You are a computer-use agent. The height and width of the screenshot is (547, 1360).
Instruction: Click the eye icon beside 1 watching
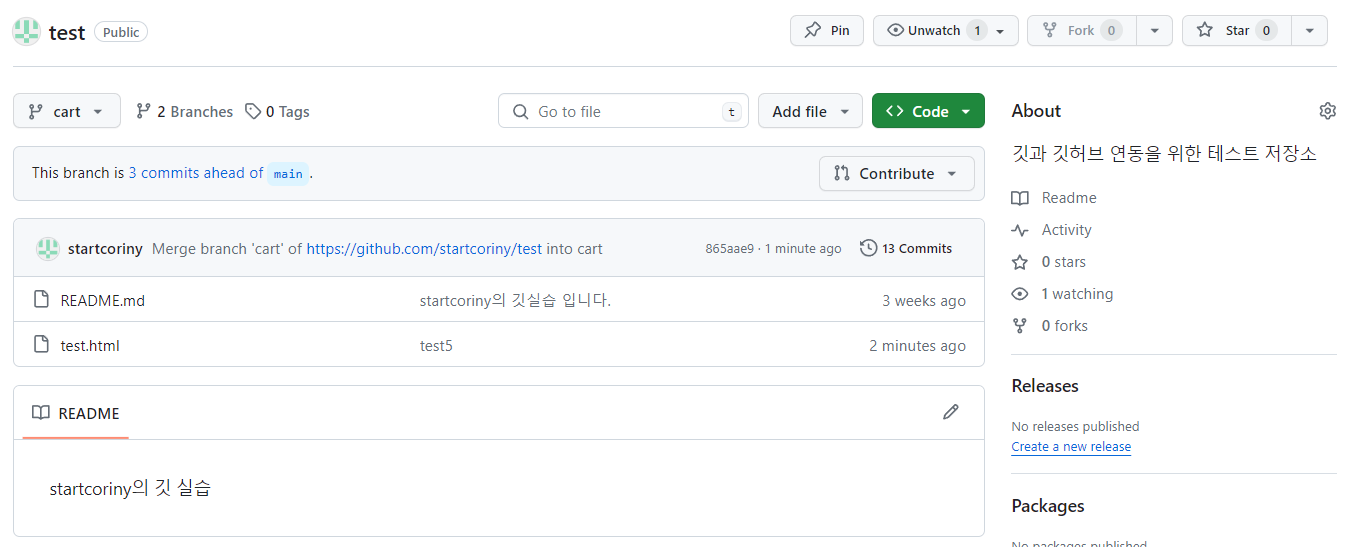[1020, 294]
